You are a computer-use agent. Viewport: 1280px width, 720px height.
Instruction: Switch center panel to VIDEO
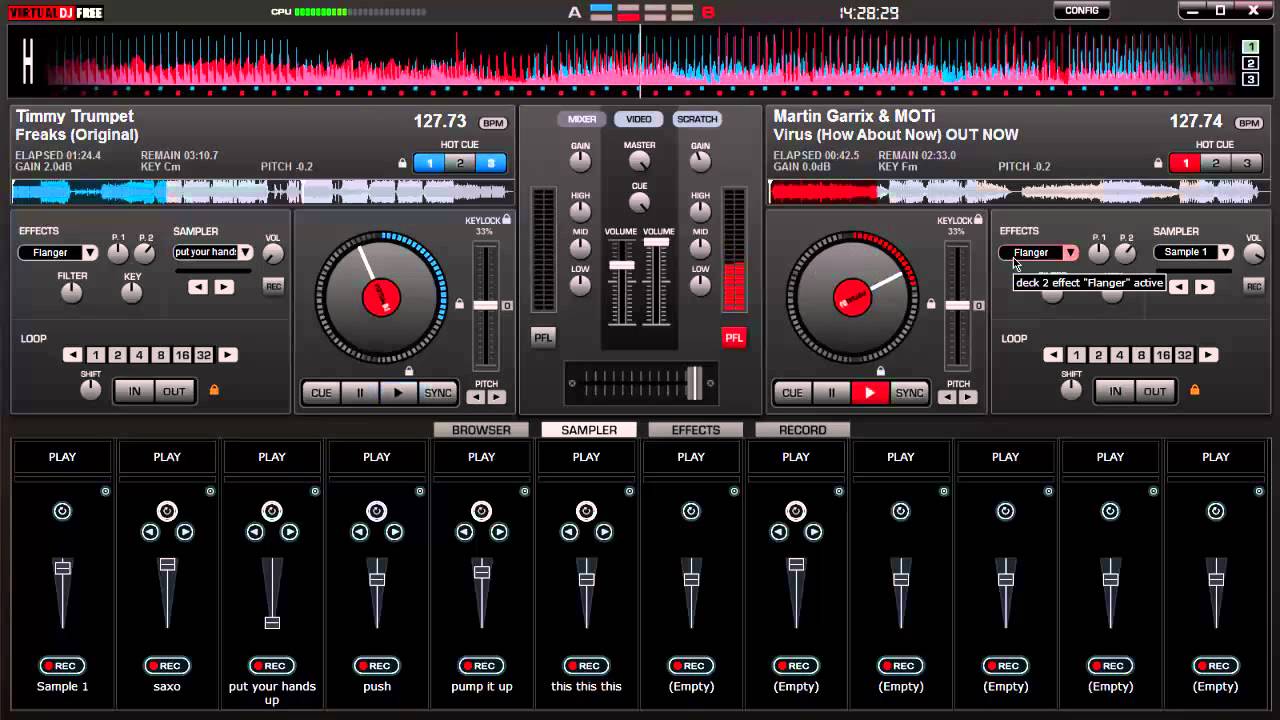pos(639,119)
